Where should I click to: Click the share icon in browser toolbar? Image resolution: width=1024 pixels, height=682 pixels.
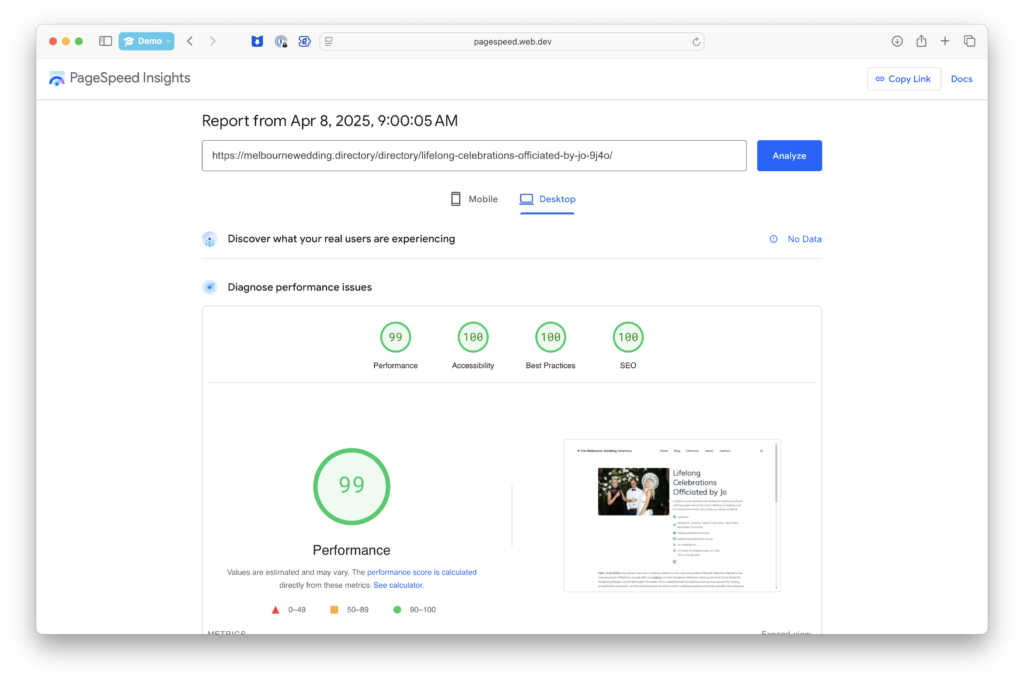pyautogui.click(x=921, y=40)
